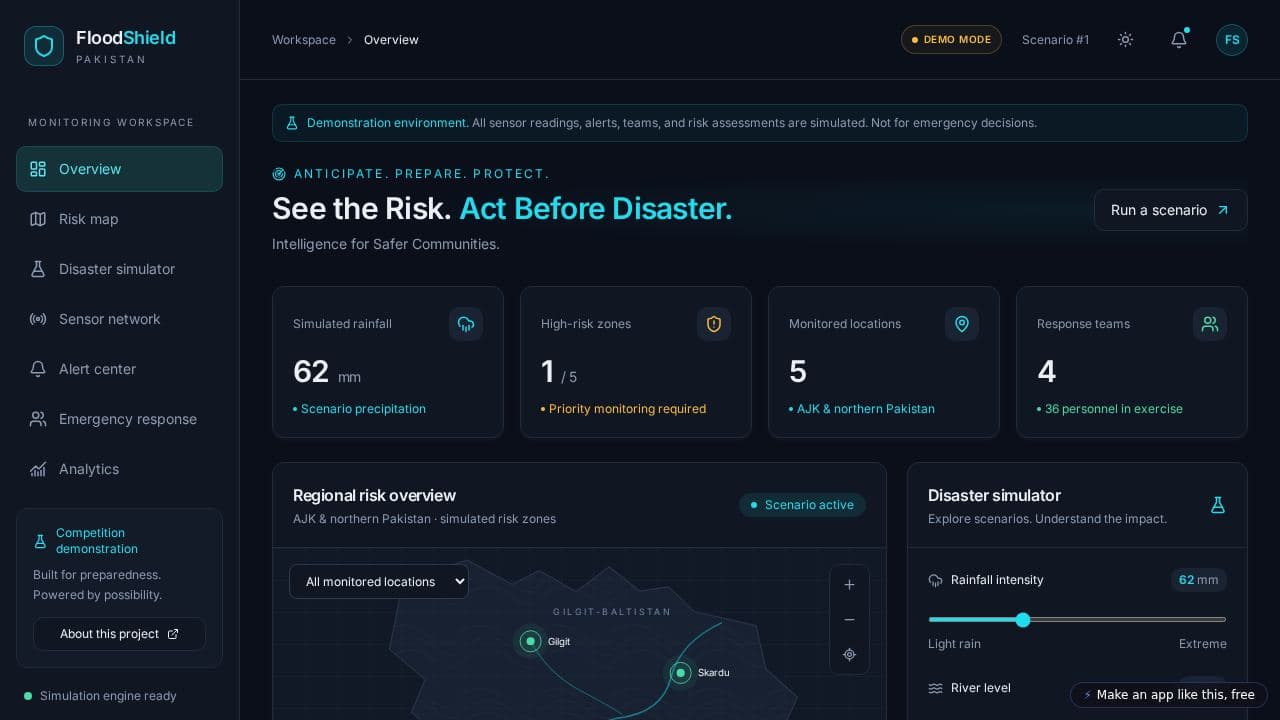Select the Gilgit map marker

(531, 641)
